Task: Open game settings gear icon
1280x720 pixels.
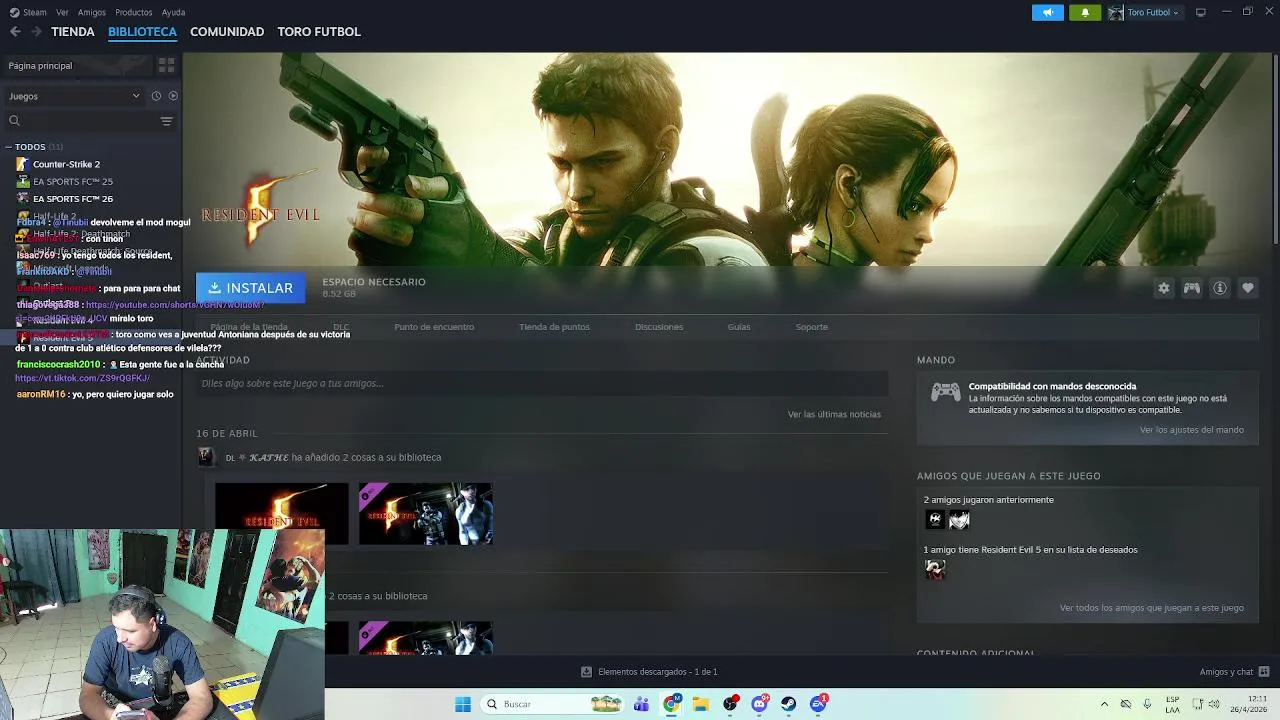Action: pos(1164,288)
